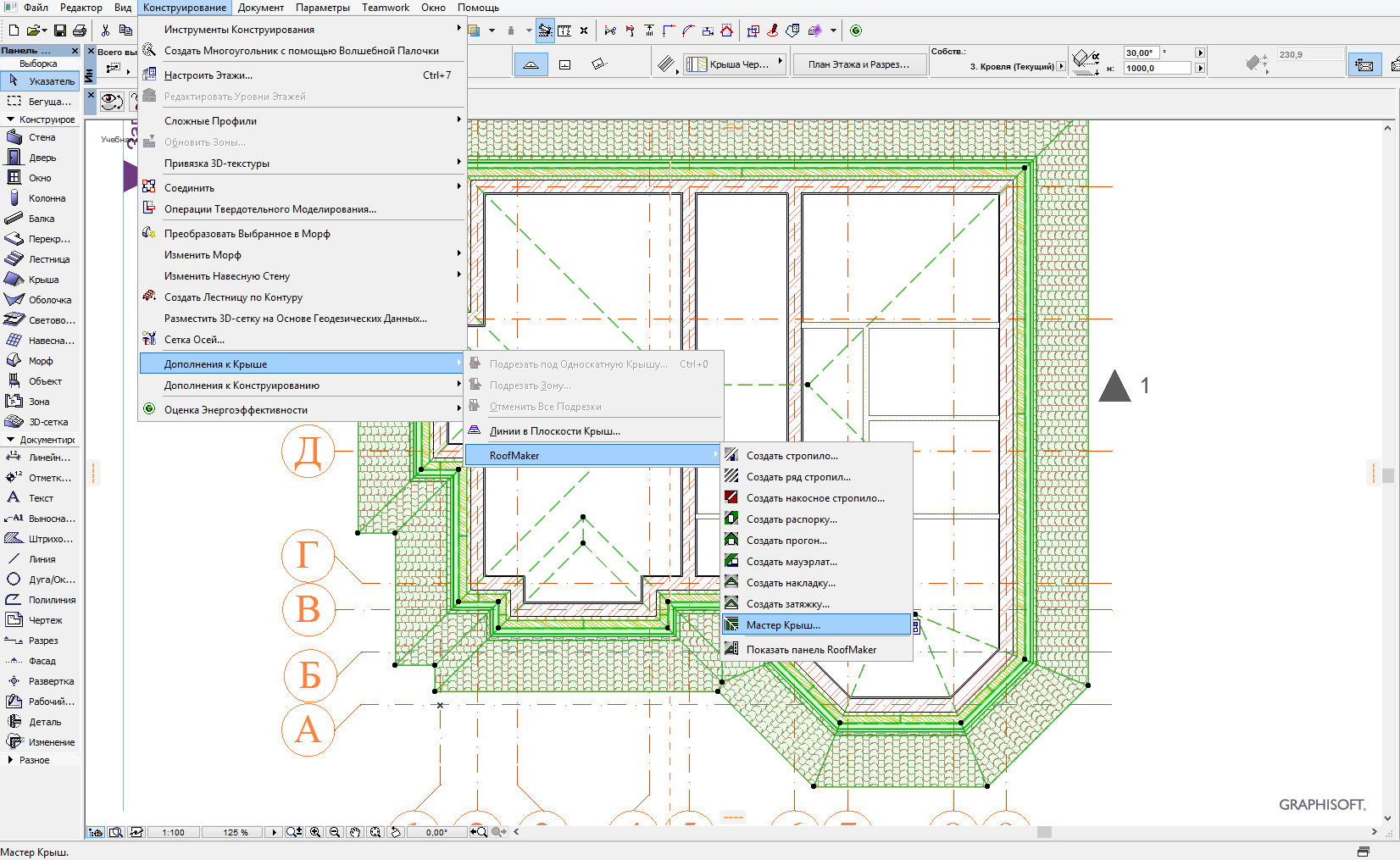This screenshot has height=860, width=1400.
Task: Select the Окно (Window) tool
Action: 40,178
